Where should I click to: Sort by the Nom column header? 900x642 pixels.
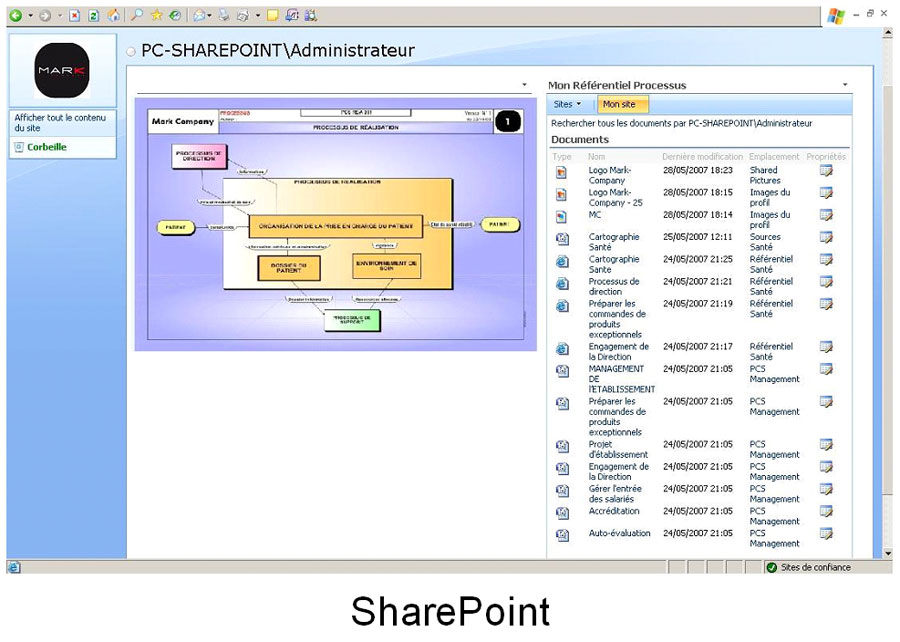tap(596, 157)
